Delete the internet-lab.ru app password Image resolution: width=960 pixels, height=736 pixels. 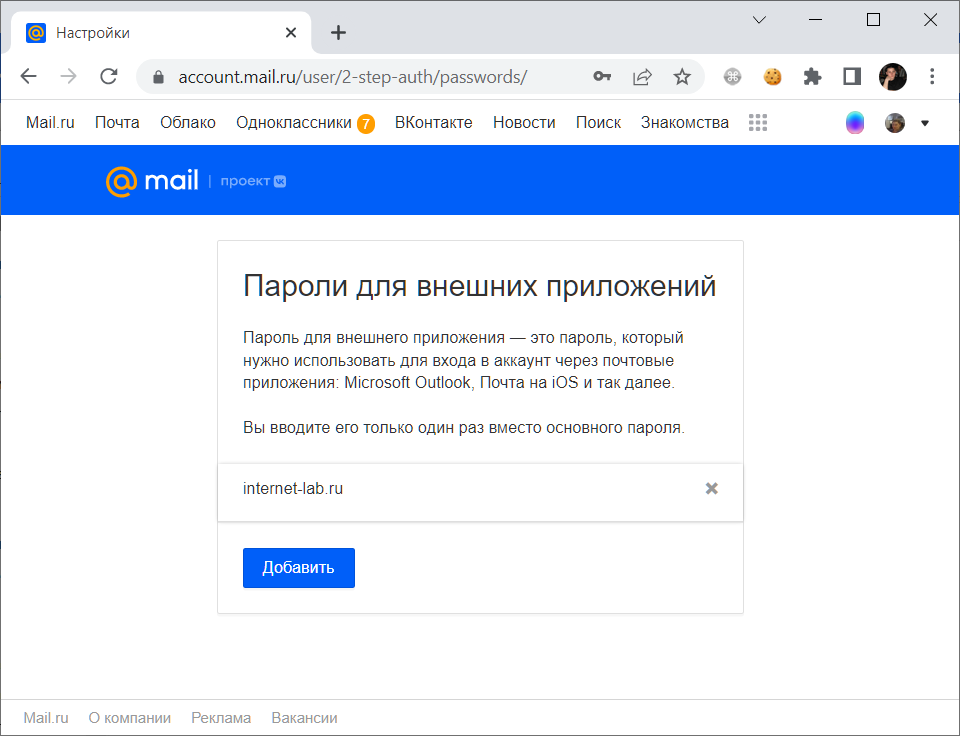[x=711, y=488]
